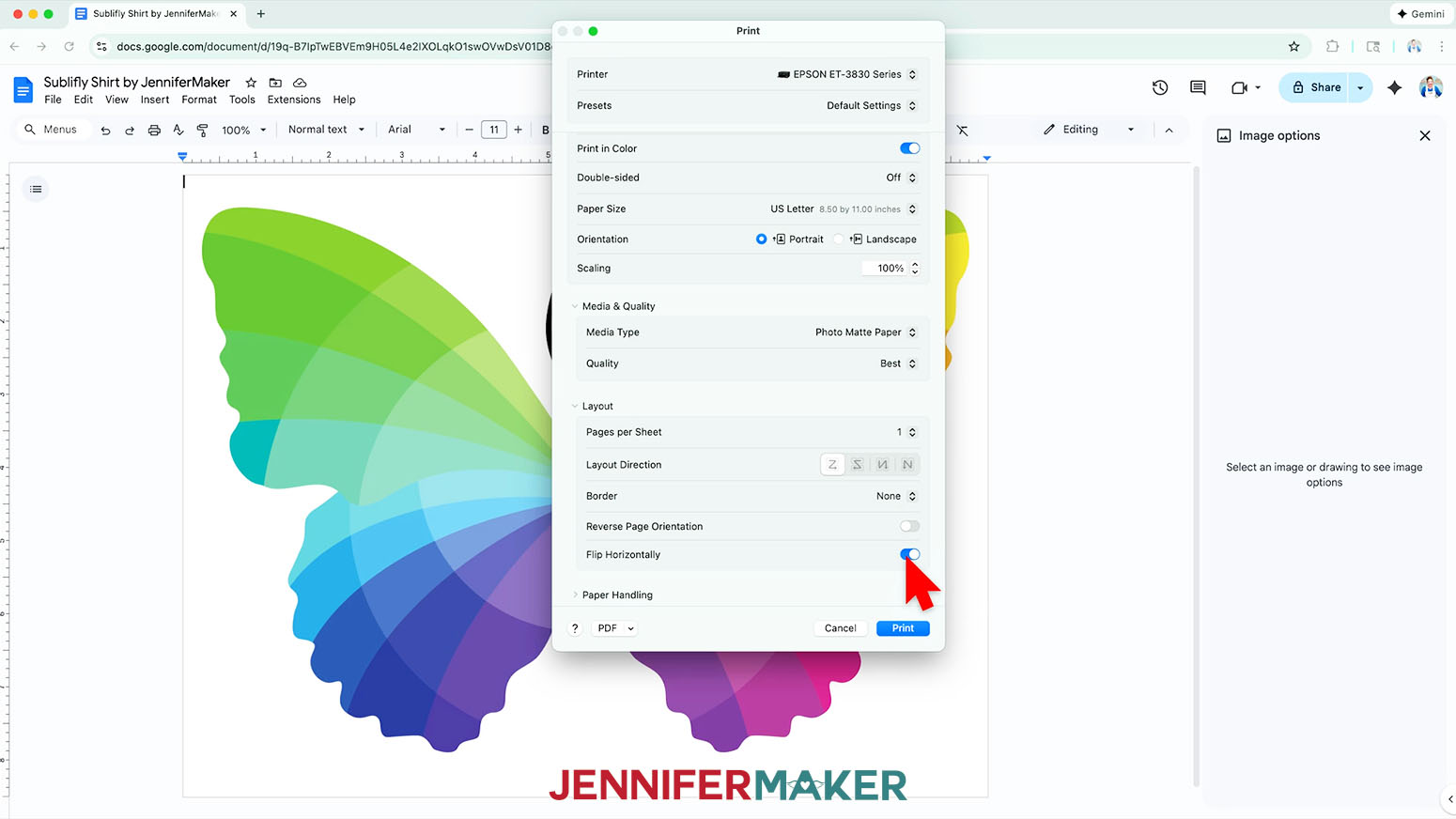Open the Edit menu
This screenshot has height=819, width=1456.
point(84,100)
